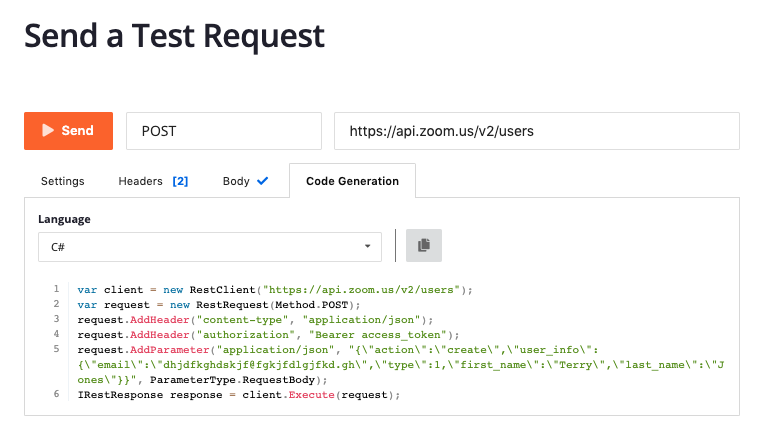The image size is (775, 443).
Task: Open the Settings tab
Action: 62,182
